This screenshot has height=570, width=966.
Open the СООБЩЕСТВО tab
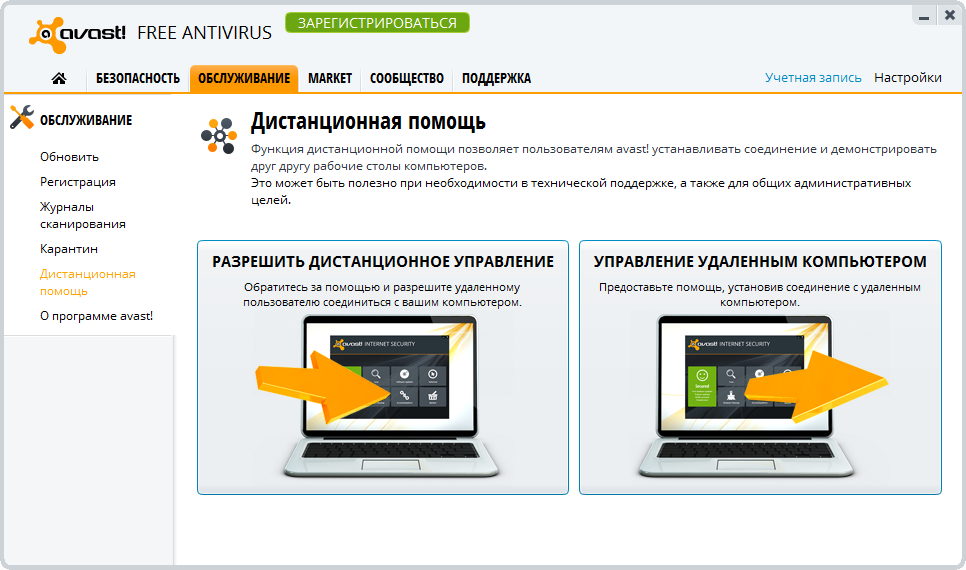[x=407, y=78]
